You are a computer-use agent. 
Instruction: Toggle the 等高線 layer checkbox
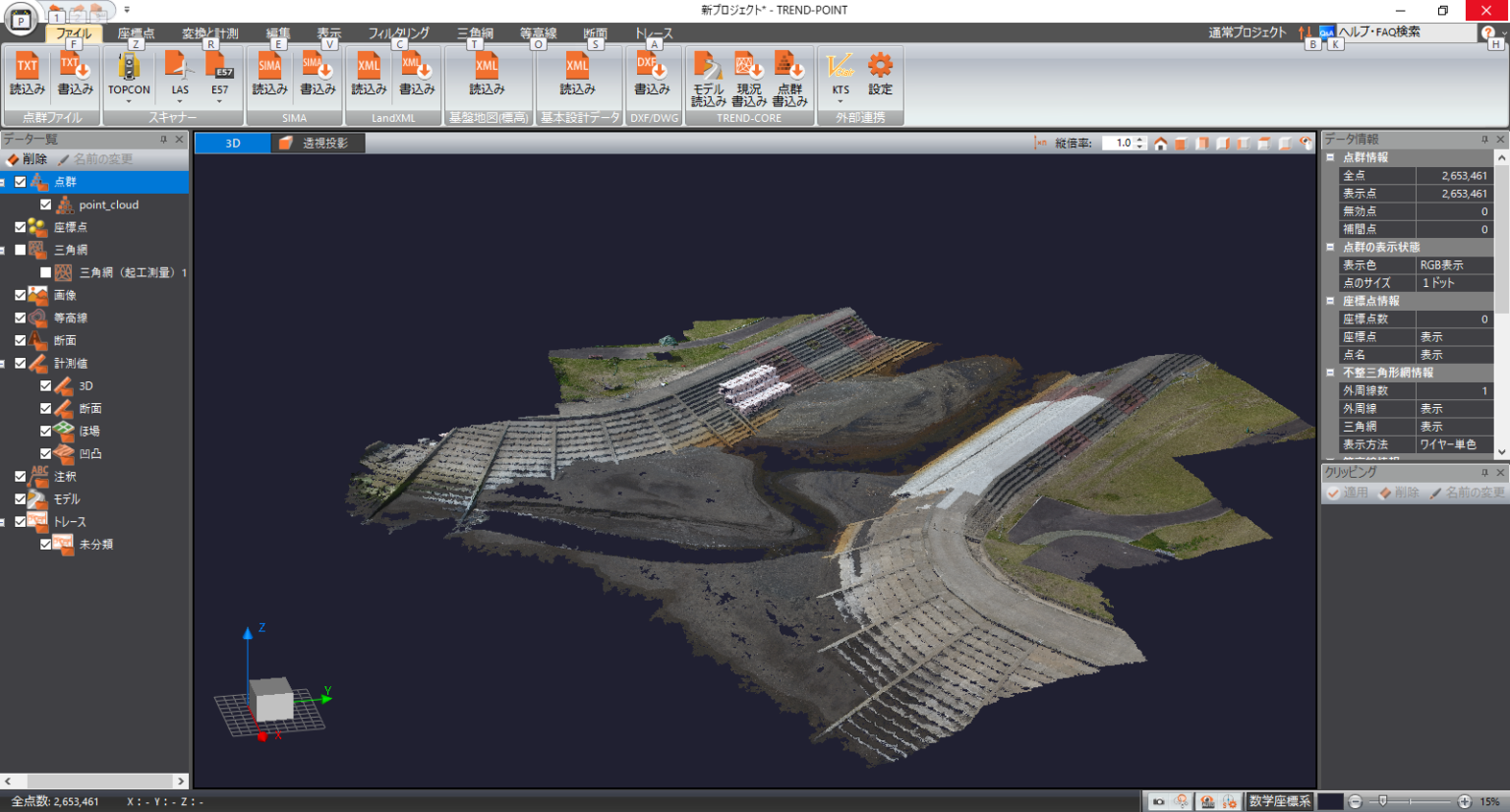[20, 318]
